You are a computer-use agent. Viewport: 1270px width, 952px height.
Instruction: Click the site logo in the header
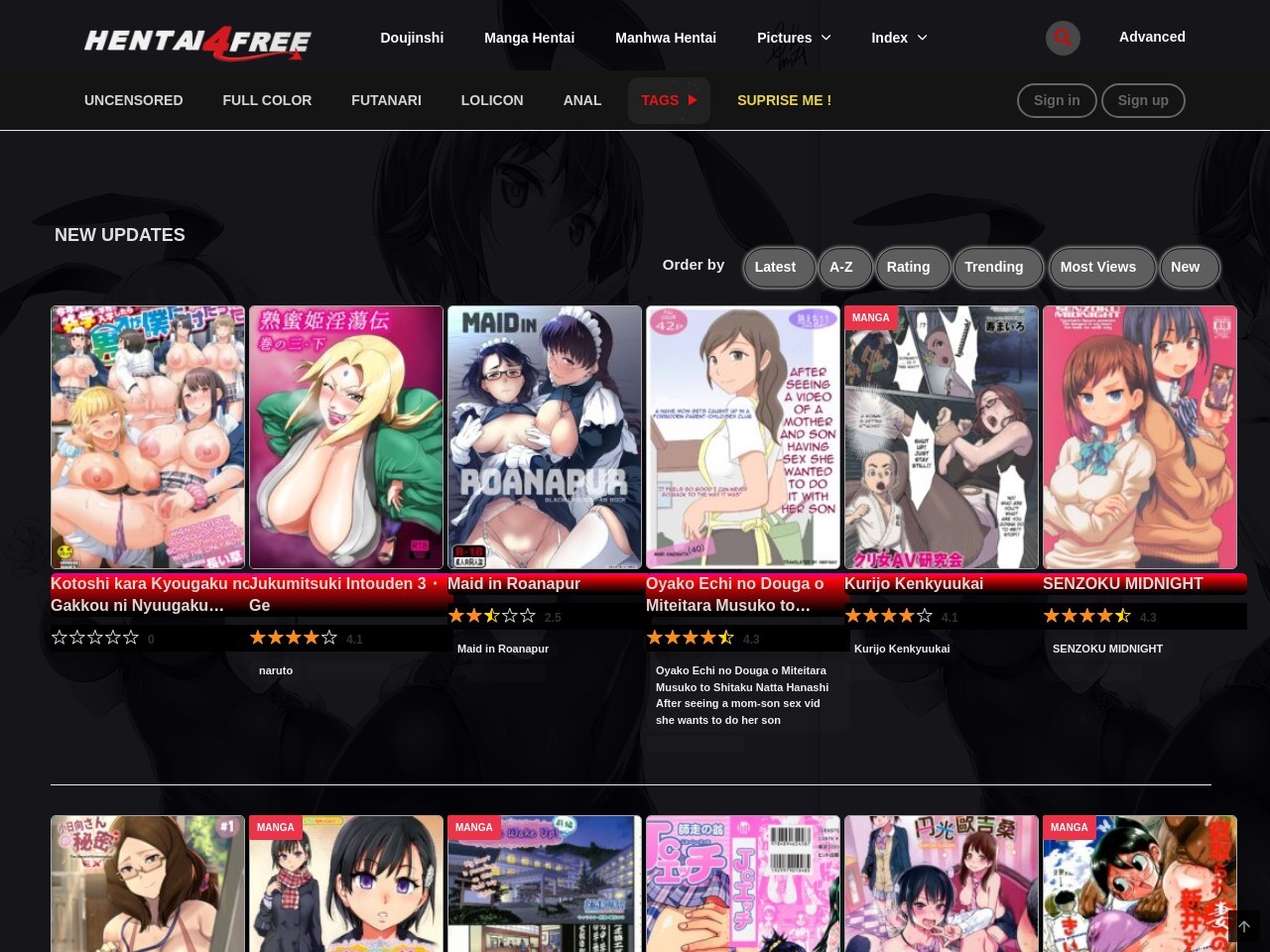pos(197,42)
